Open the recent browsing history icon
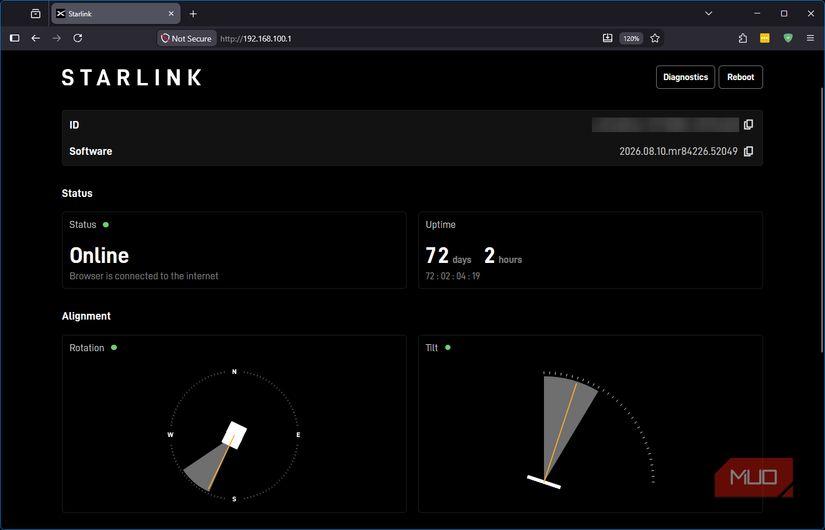 35,14
